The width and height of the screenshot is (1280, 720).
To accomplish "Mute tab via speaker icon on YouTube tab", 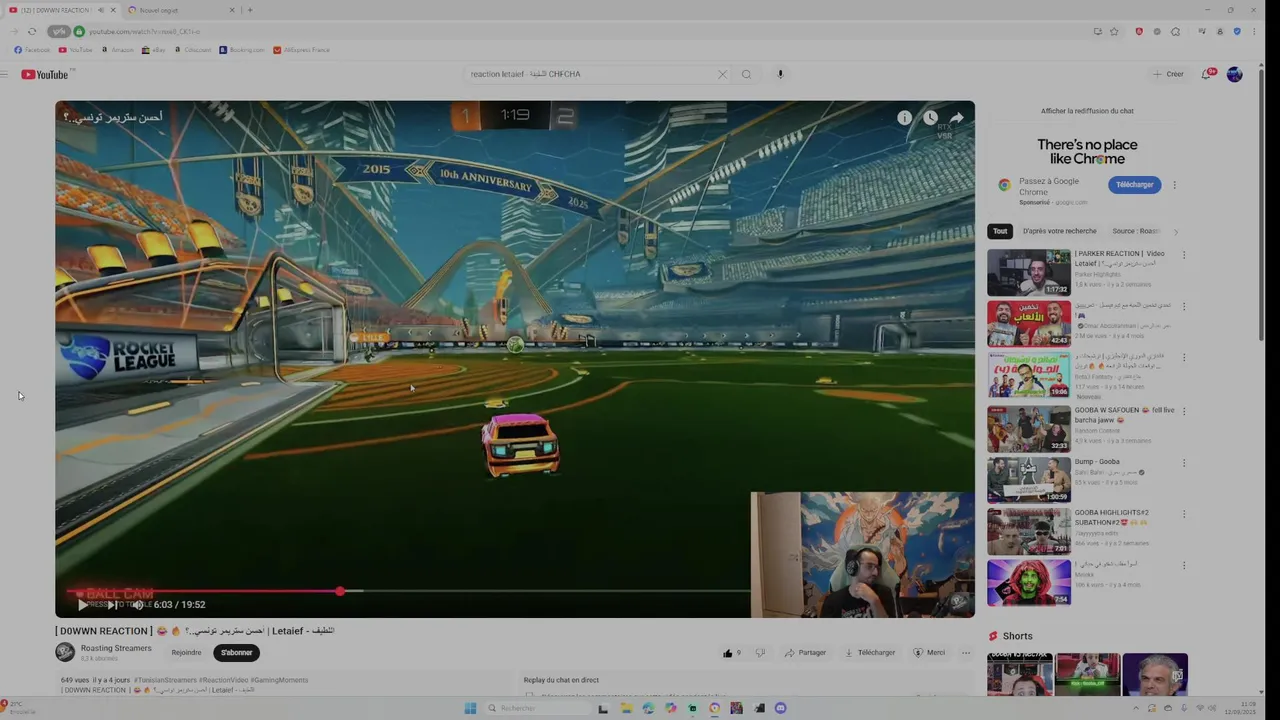I will click(x=100, y=10).
